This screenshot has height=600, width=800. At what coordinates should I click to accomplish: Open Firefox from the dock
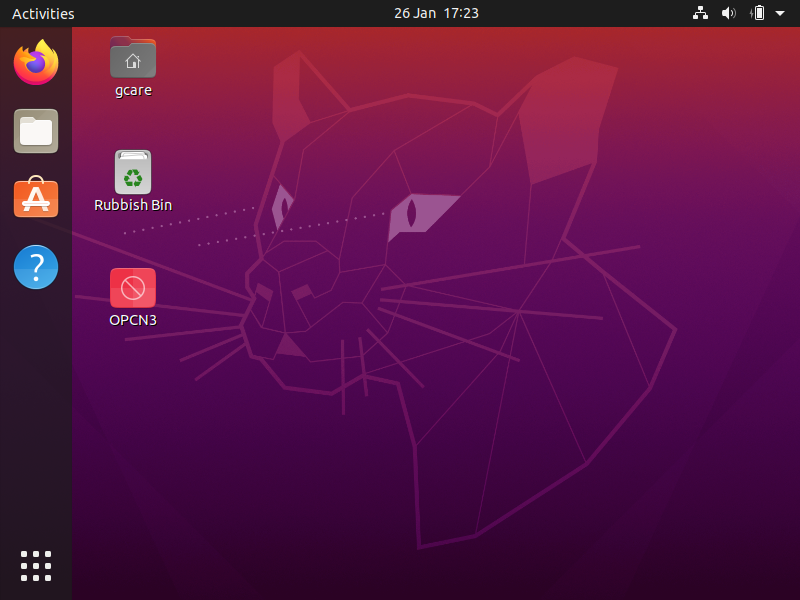pos(36,62)
